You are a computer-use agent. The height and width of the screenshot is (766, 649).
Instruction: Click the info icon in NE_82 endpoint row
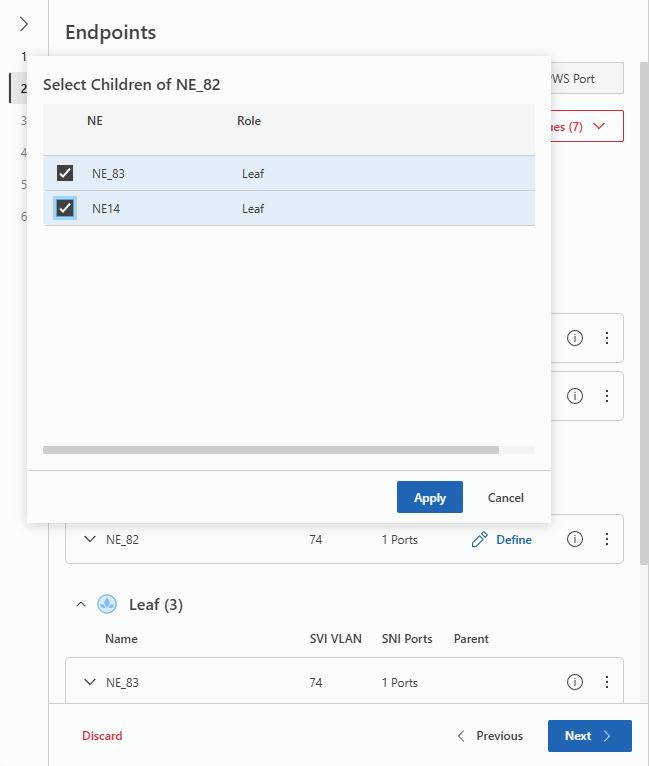(575, 540)
